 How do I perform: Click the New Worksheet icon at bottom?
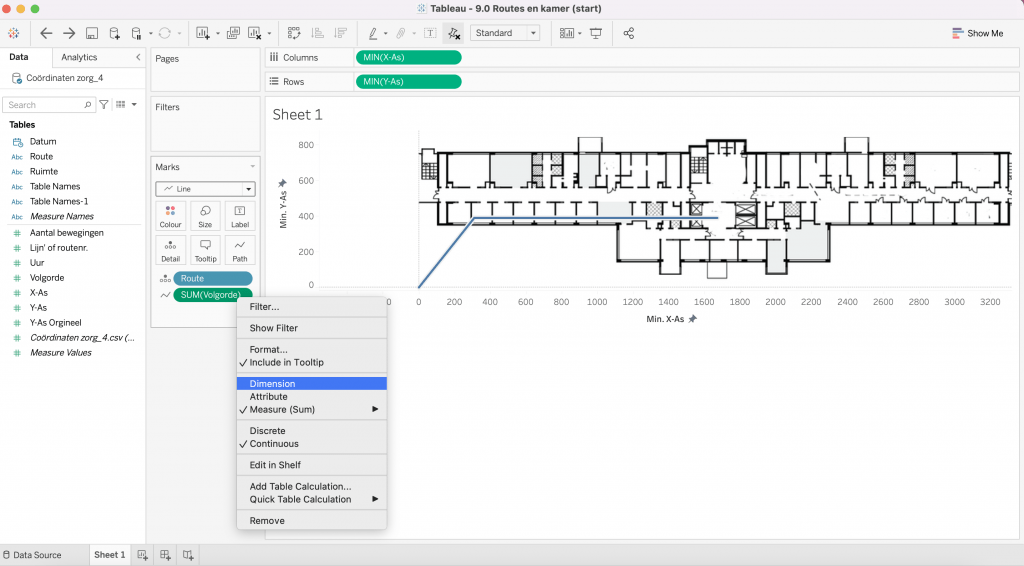[143, 555]
